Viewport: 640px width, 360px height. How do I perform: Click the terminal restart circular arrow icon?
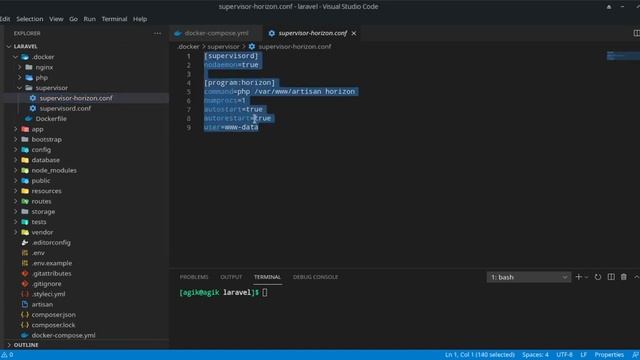point(598,277)
